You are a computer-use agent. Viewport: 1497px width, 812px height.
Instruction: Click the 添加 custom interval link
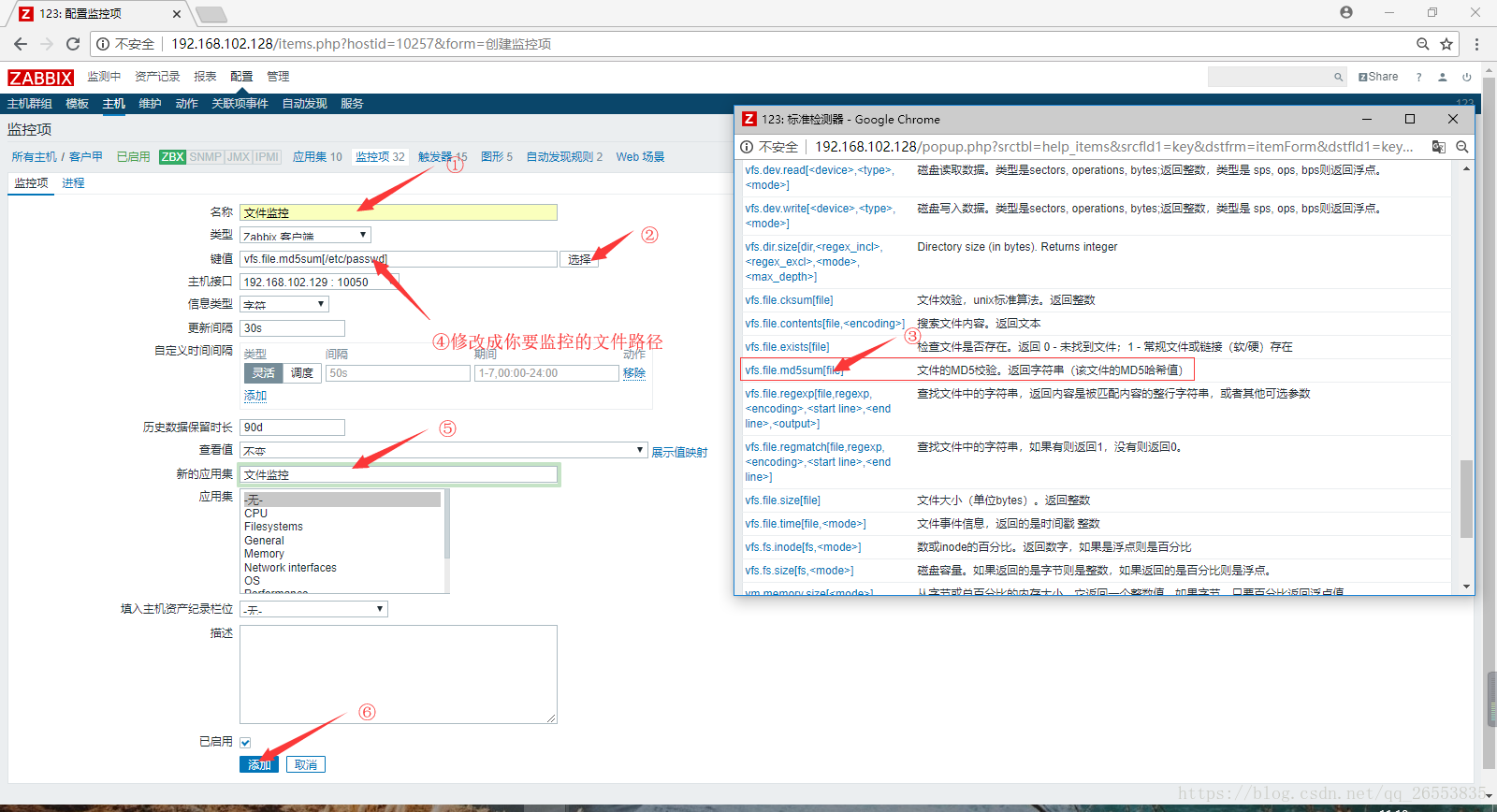255,396
